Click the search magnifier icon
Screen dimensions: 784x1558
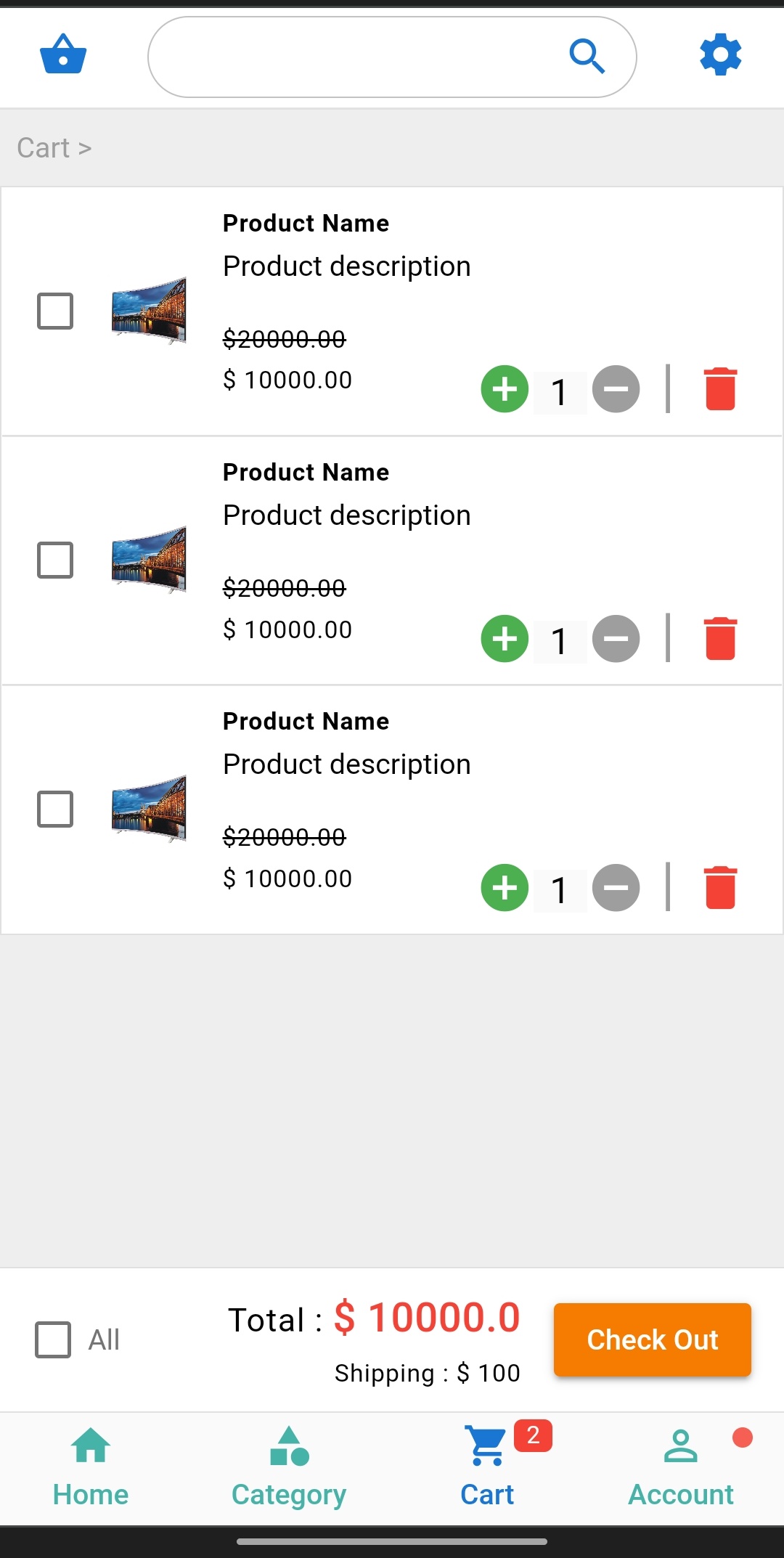pos(587,56)
